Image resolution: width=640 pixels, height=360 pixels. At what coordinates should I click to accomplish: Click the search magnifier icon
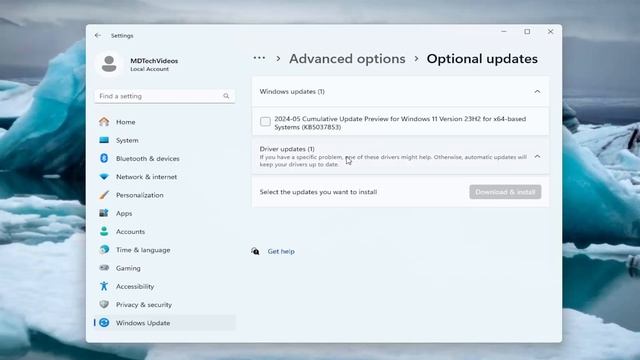(x=226, y=96)
